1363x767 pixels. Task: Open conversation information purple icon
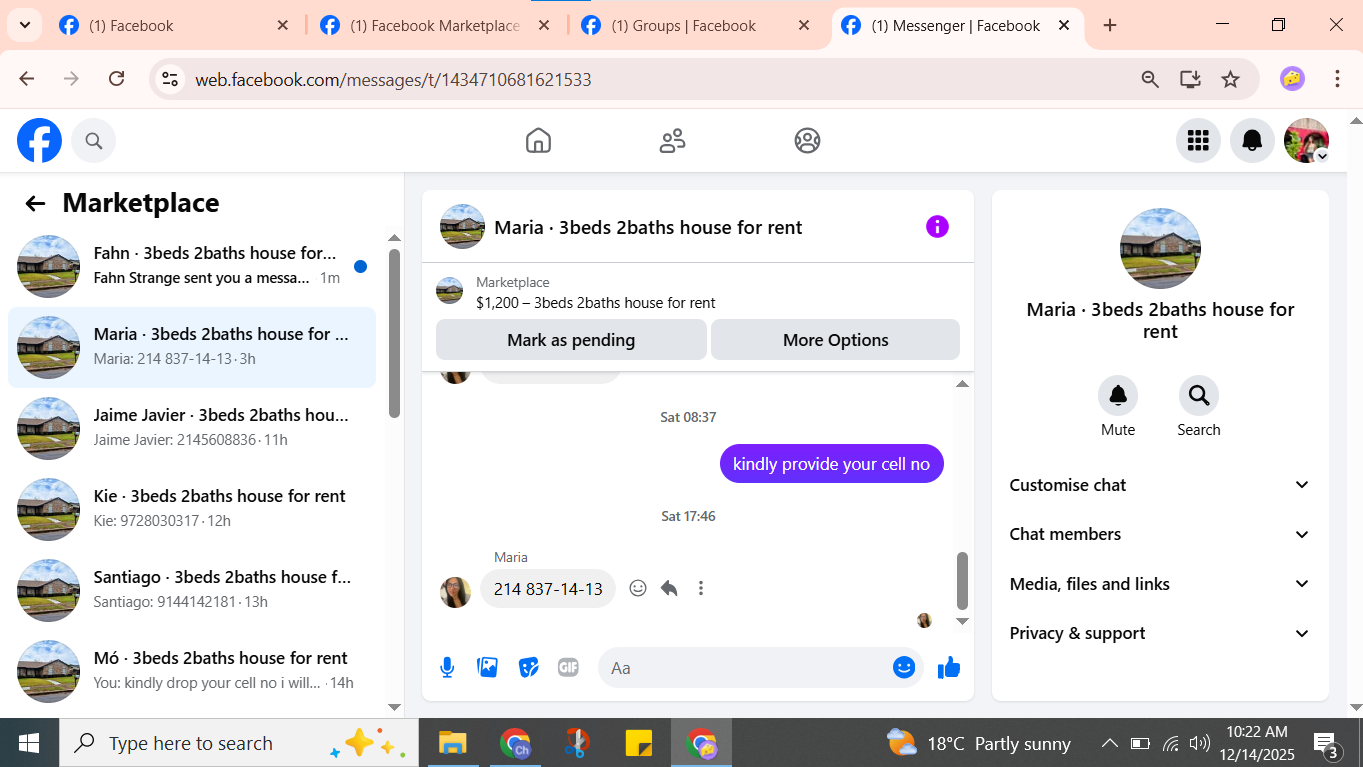pos(937,227)
